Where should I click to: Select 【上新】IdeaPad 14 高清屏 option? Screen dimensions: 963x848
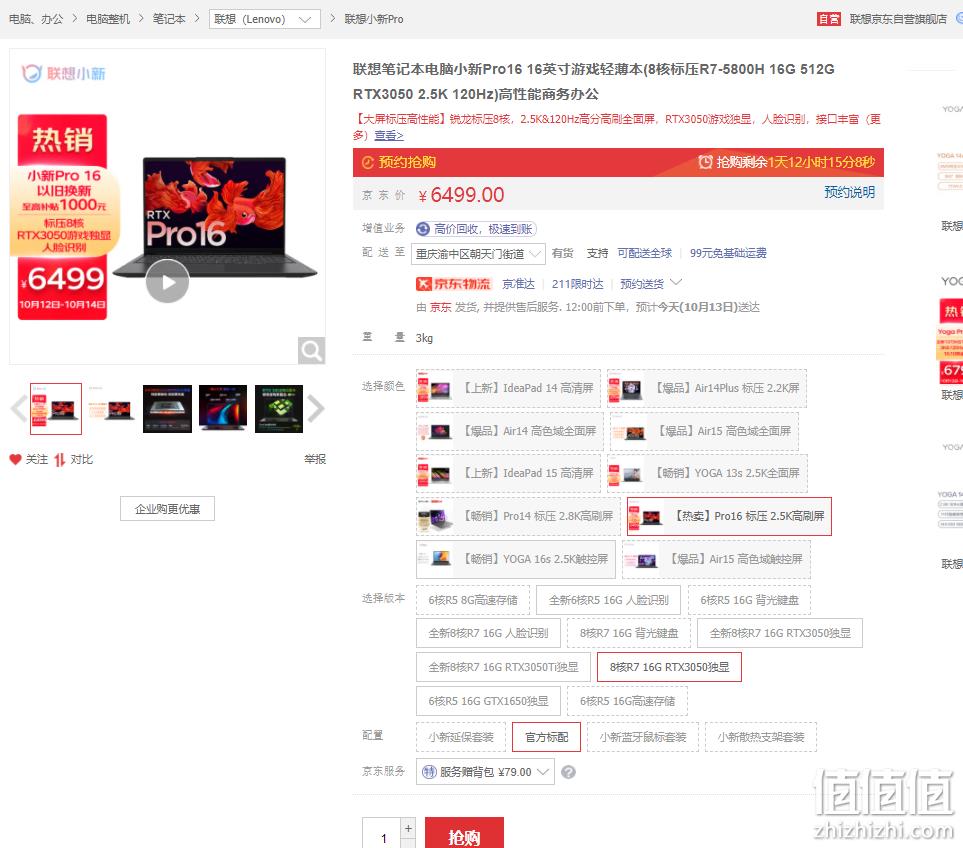pyautogui.click(x=509, y=388)
